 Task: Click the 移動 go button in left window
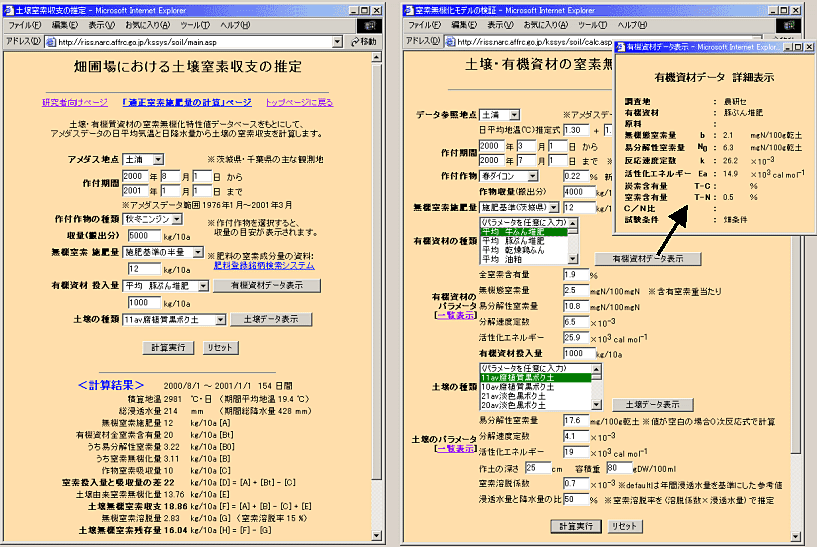tap(361, 41)
